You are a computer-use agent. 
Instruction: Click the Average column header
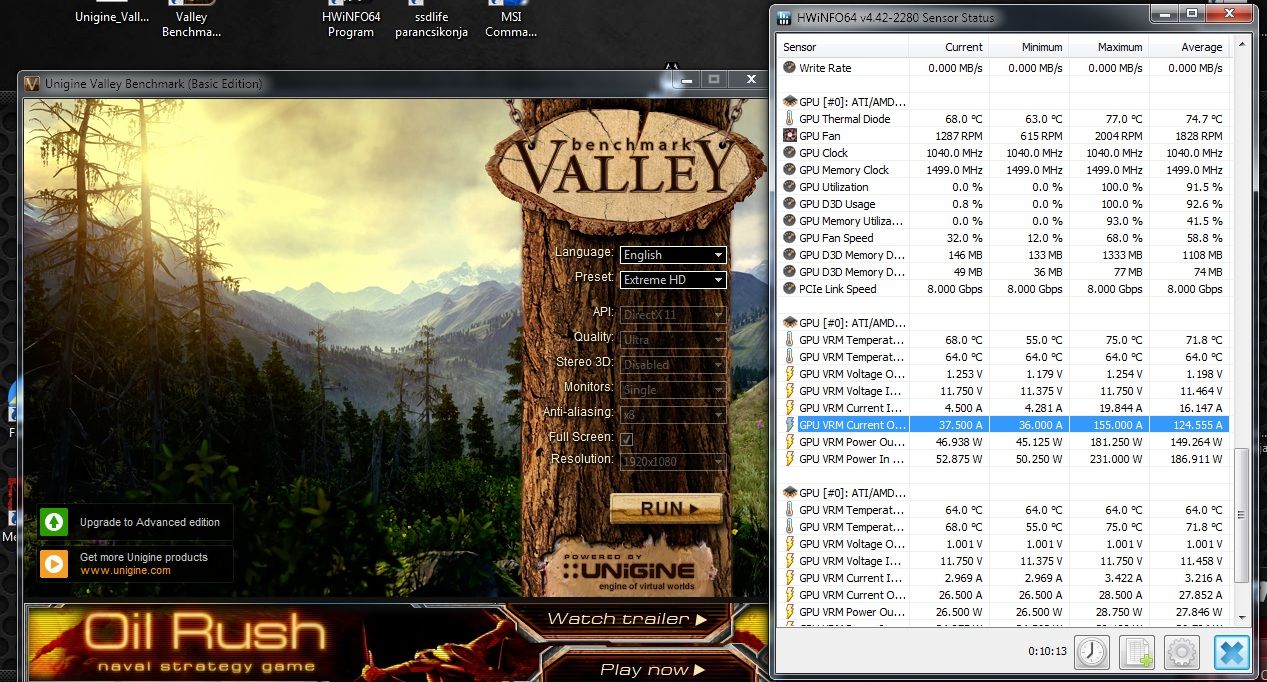(x=1188, y=47)
